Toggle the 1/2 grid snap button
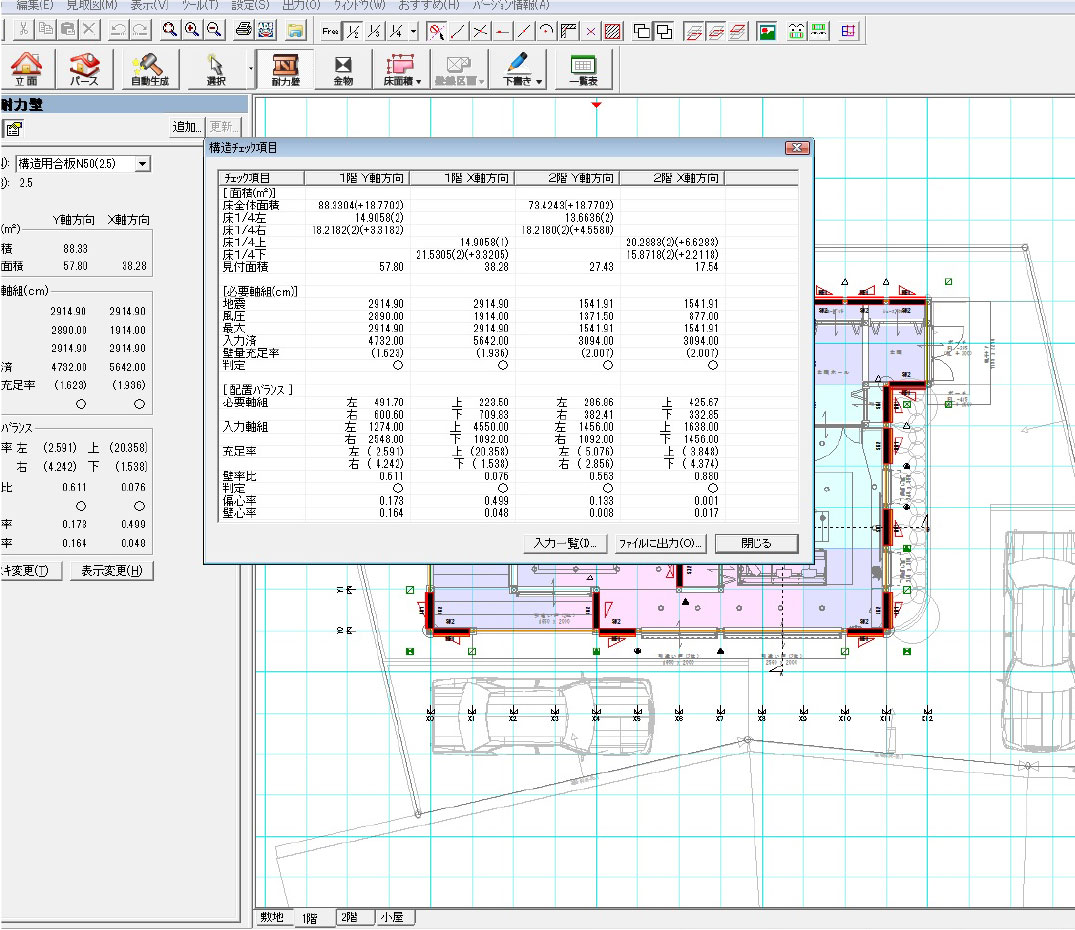Viewport: 1075px width, 930px height. coord(353,31)
